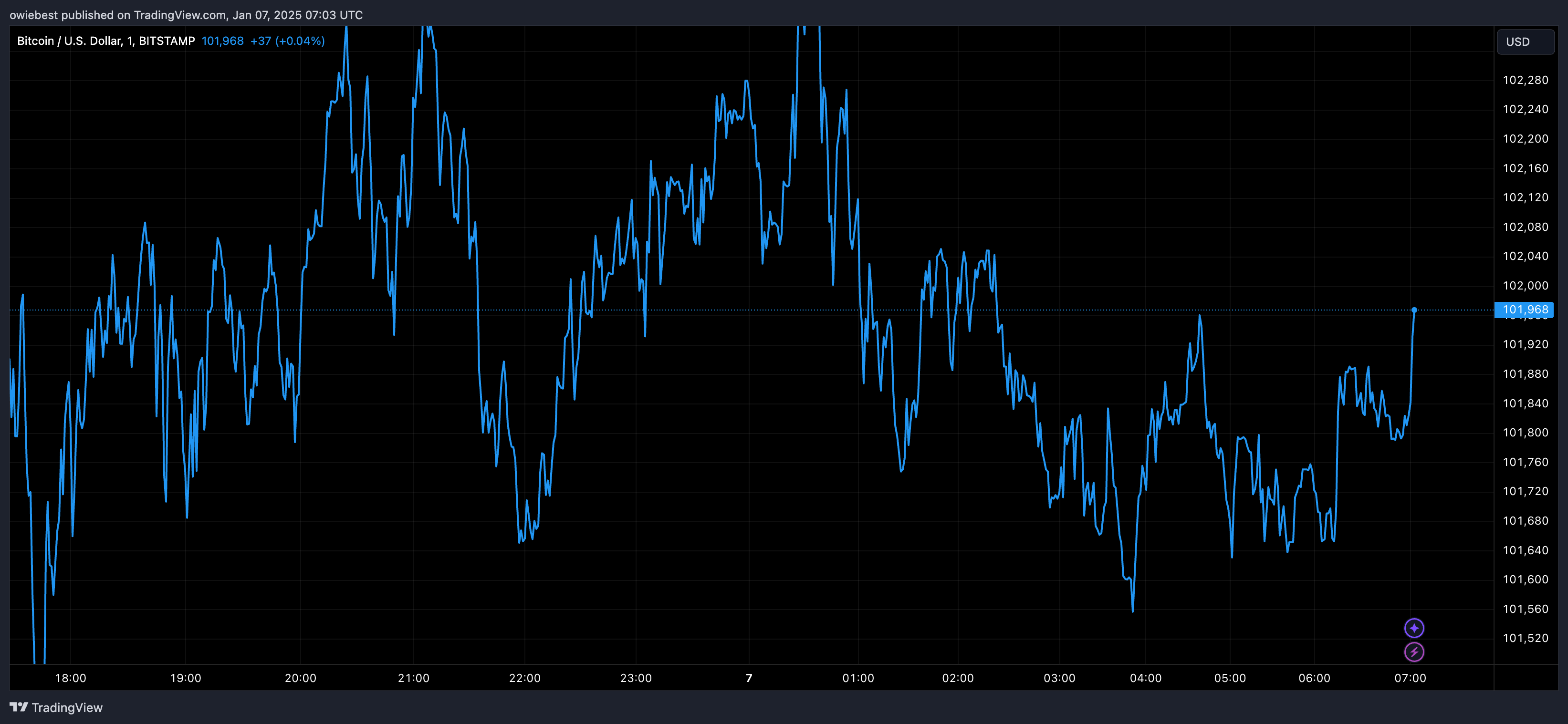This screenshot has height=724, width=1568.
Task: Click the 101,968 value in chart header
Action: (223, 41)
